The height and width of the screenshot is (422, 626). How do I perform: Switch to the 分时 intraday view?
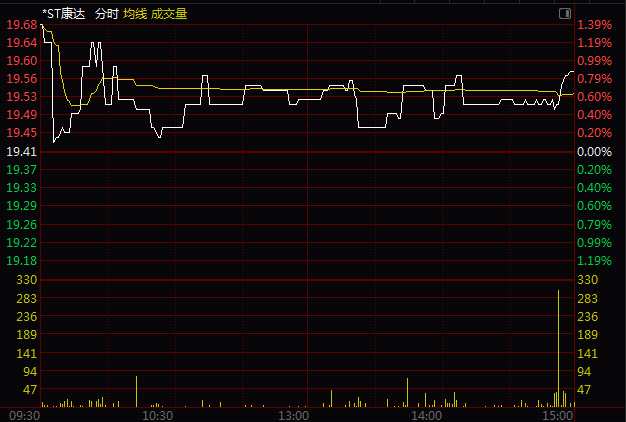(x=107, y=14)
